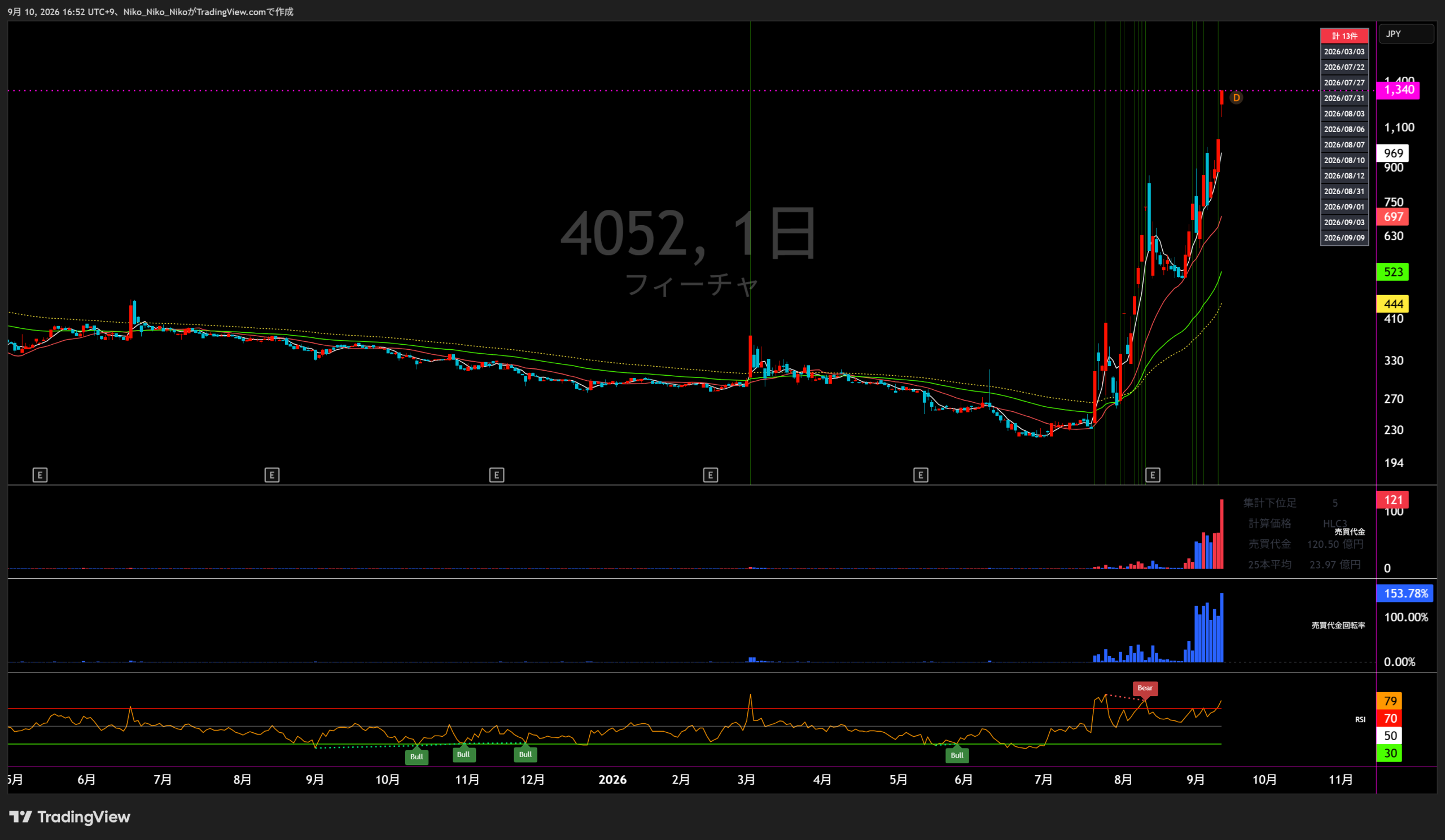This screenshot has height=840, width=1445.
Task: Click the 2026/08/12 date entry
Action: click(x=1344, y=176)
